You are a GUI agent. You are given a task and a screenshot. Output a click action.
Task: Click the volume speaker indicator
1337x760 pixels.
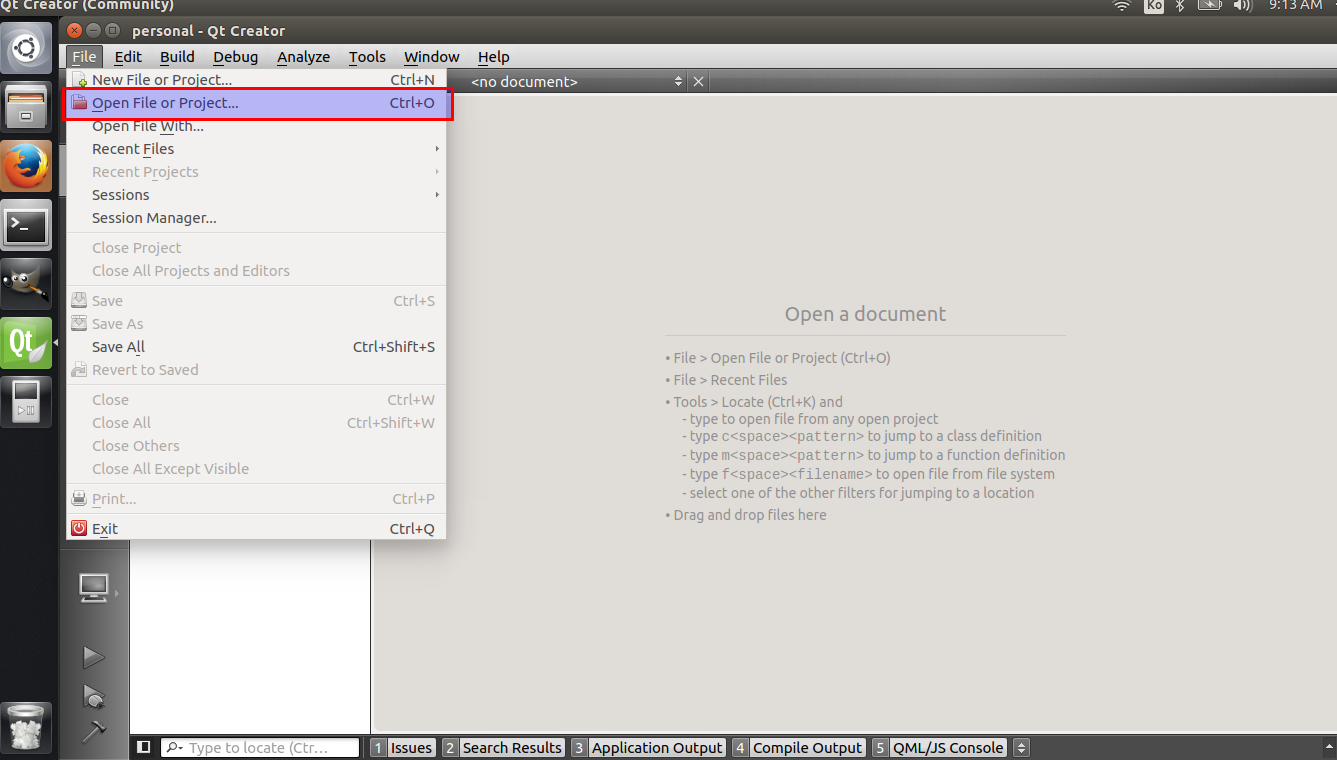coord(1243,6)
